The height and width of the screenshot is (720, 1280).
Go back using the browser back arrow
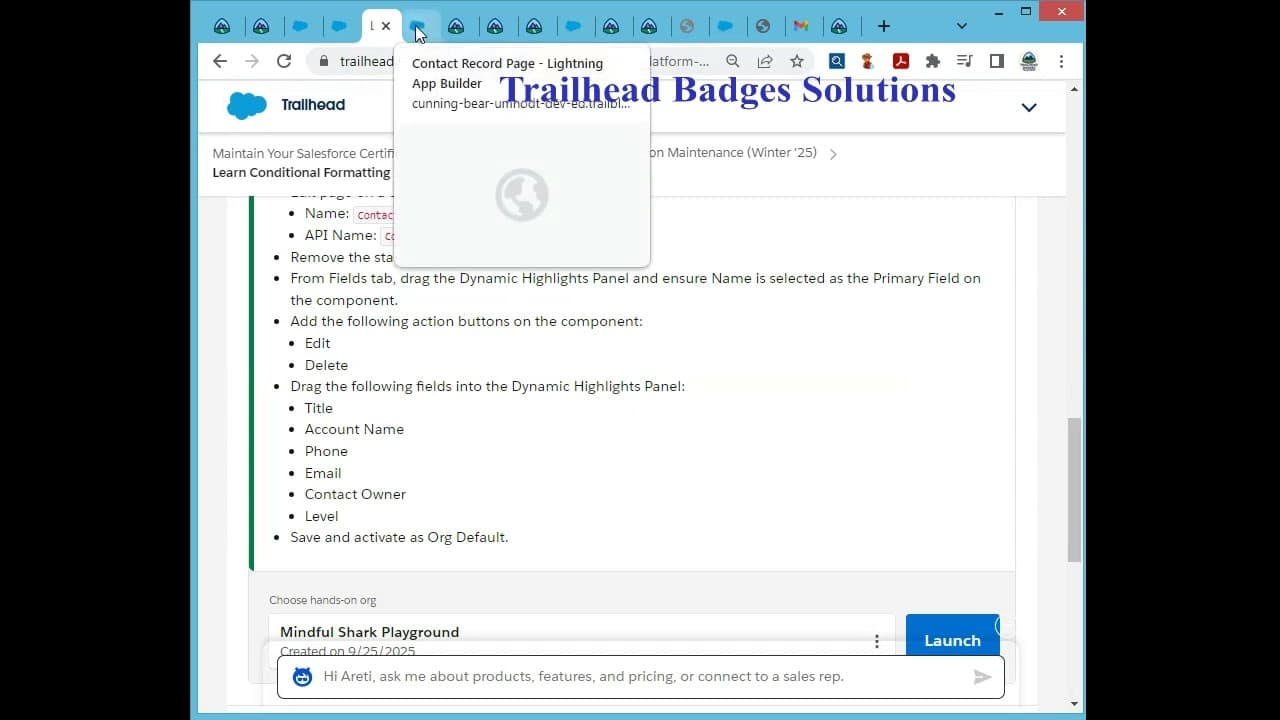pos(220,61)
